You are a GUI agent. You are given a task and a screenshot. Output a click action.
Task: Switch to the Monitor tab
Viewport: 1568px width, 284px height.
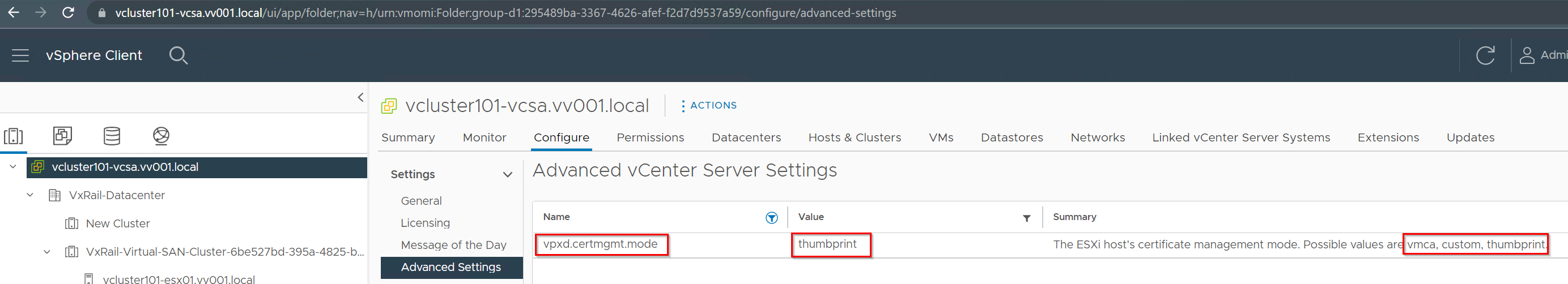485,138
